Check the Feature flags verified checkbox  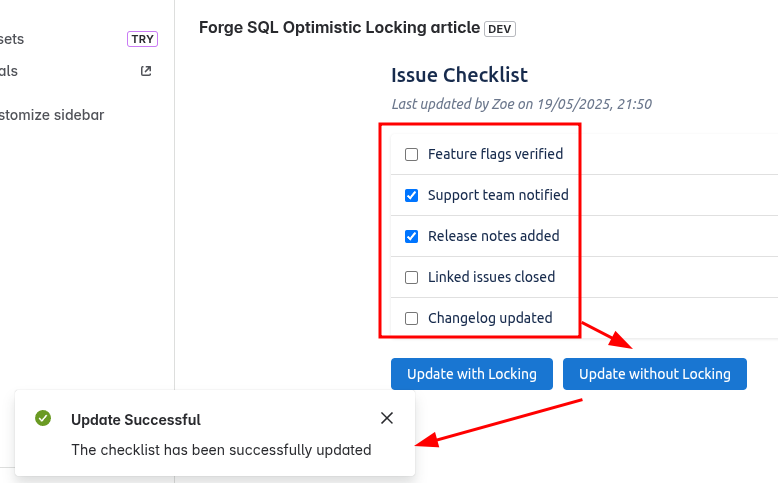pyautogui.click(x=411, y=154)
